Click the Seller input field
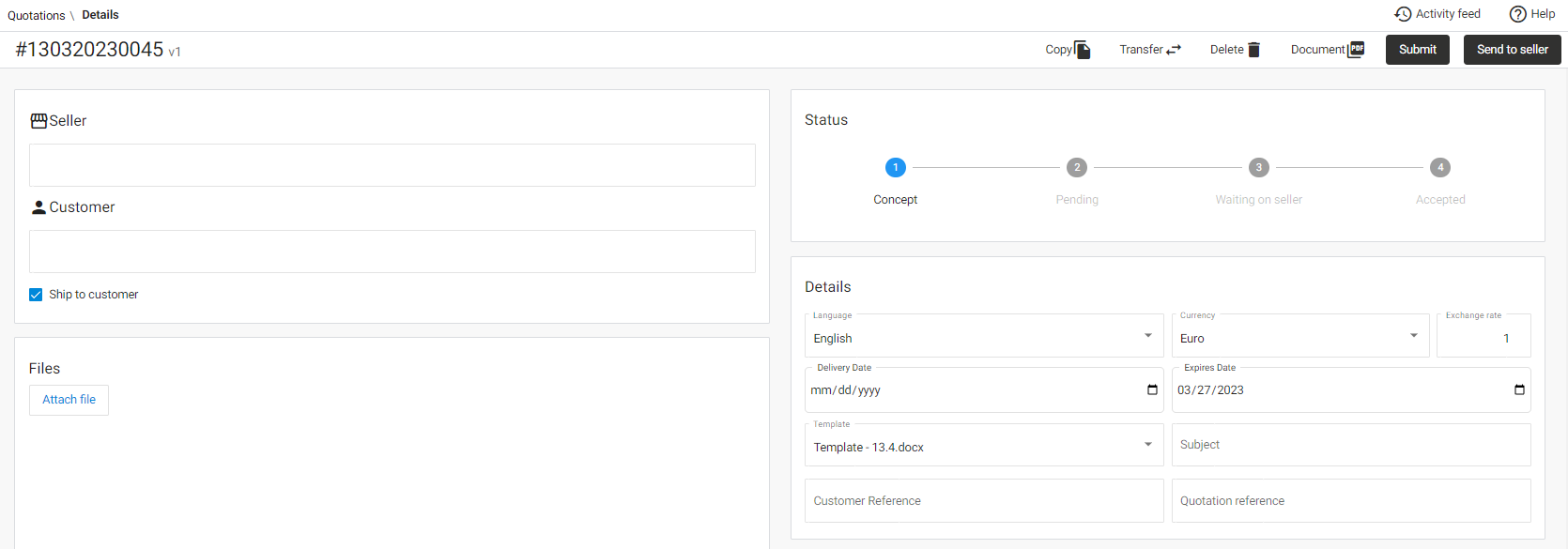This screenshot has width=1568, height=549. [x=392, y=165]
